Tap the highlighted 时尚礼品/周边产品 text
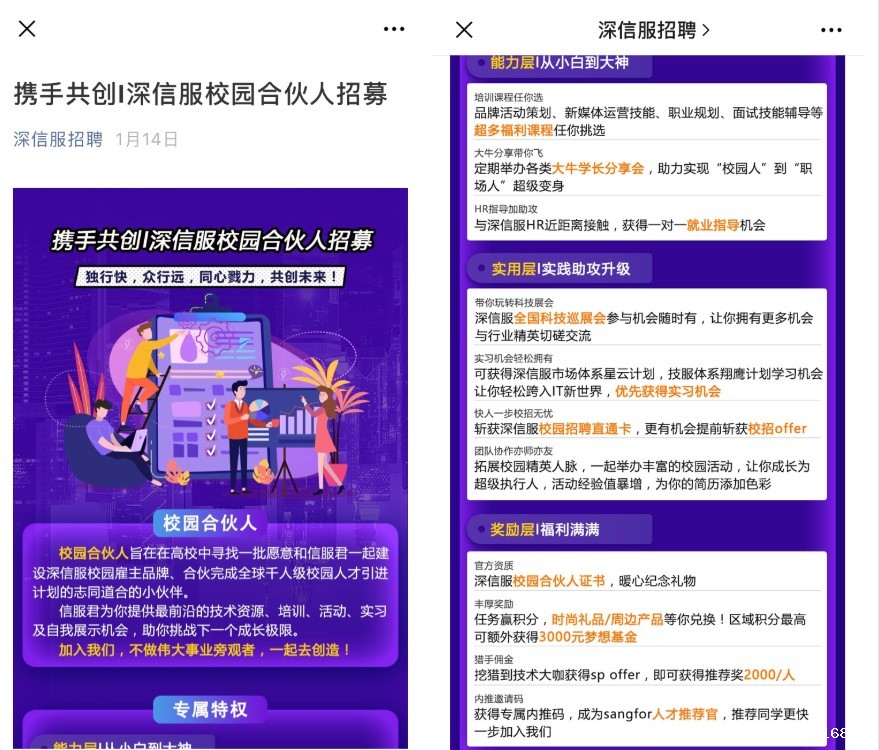Screen dimensions: 879x750 [x=607, y=619]
